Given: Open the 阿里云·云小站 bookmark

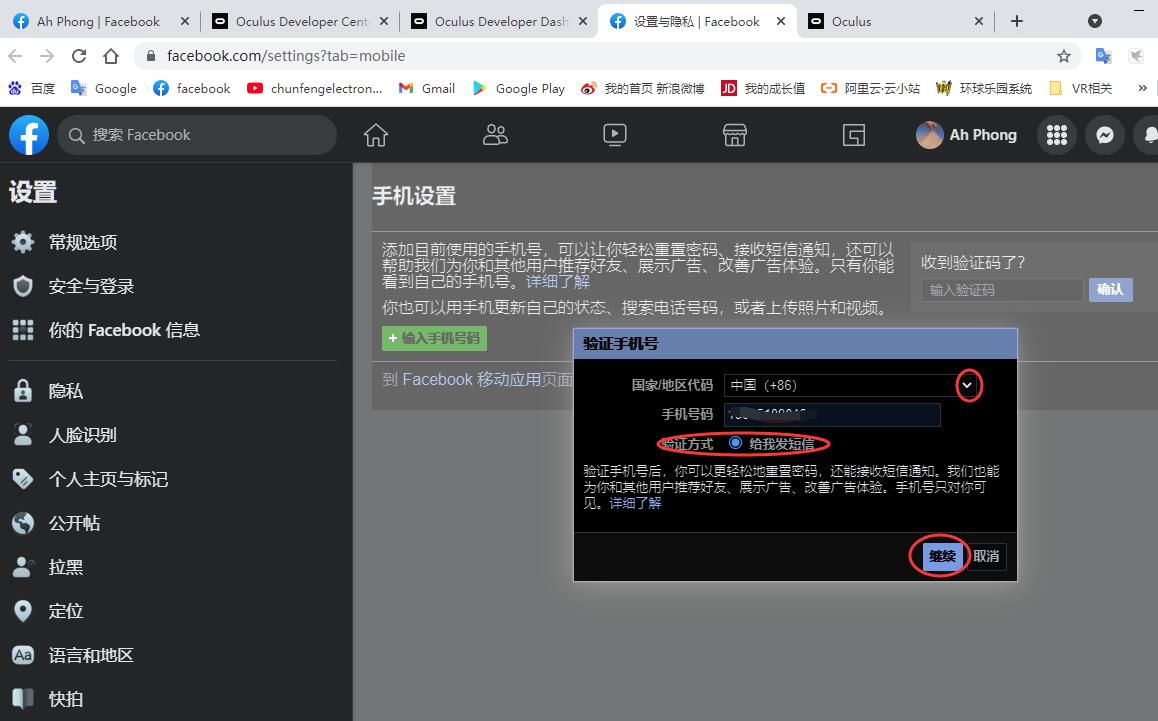Looking at the screenshot, I should point(870,89).
